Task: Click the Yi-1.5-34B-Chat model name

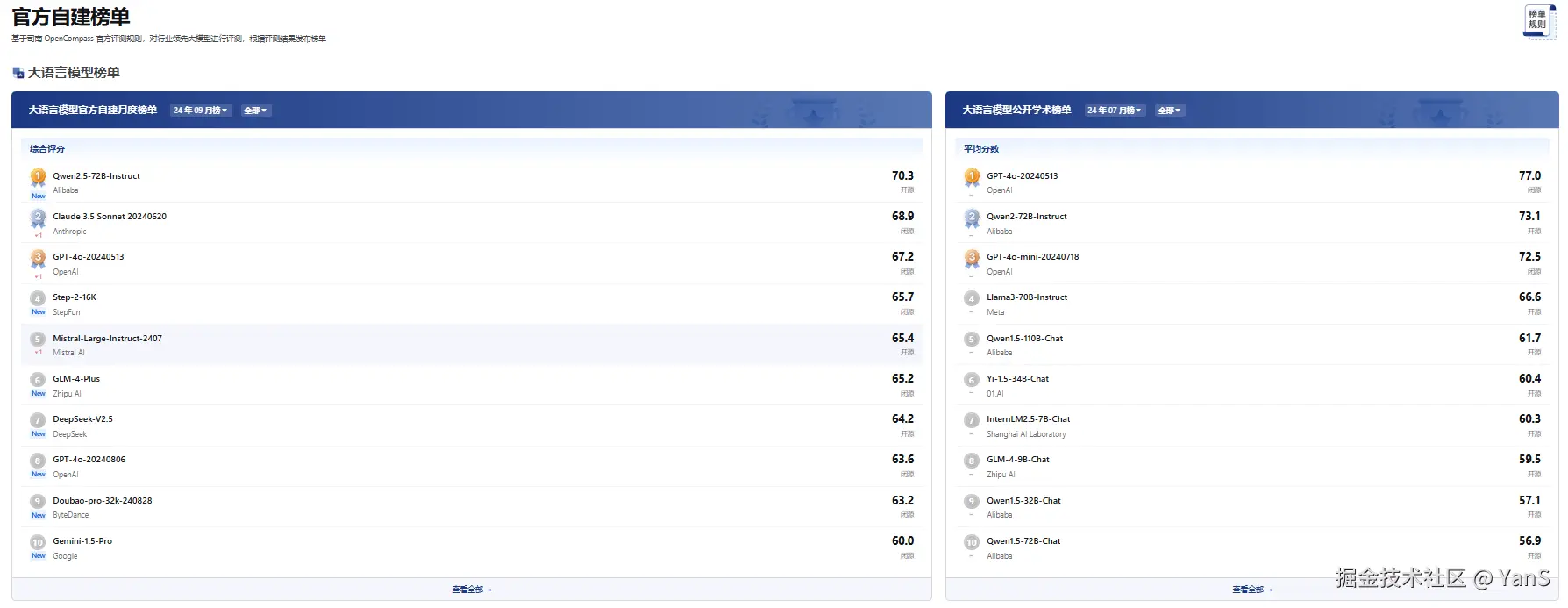Action: tap(1017, 379)
